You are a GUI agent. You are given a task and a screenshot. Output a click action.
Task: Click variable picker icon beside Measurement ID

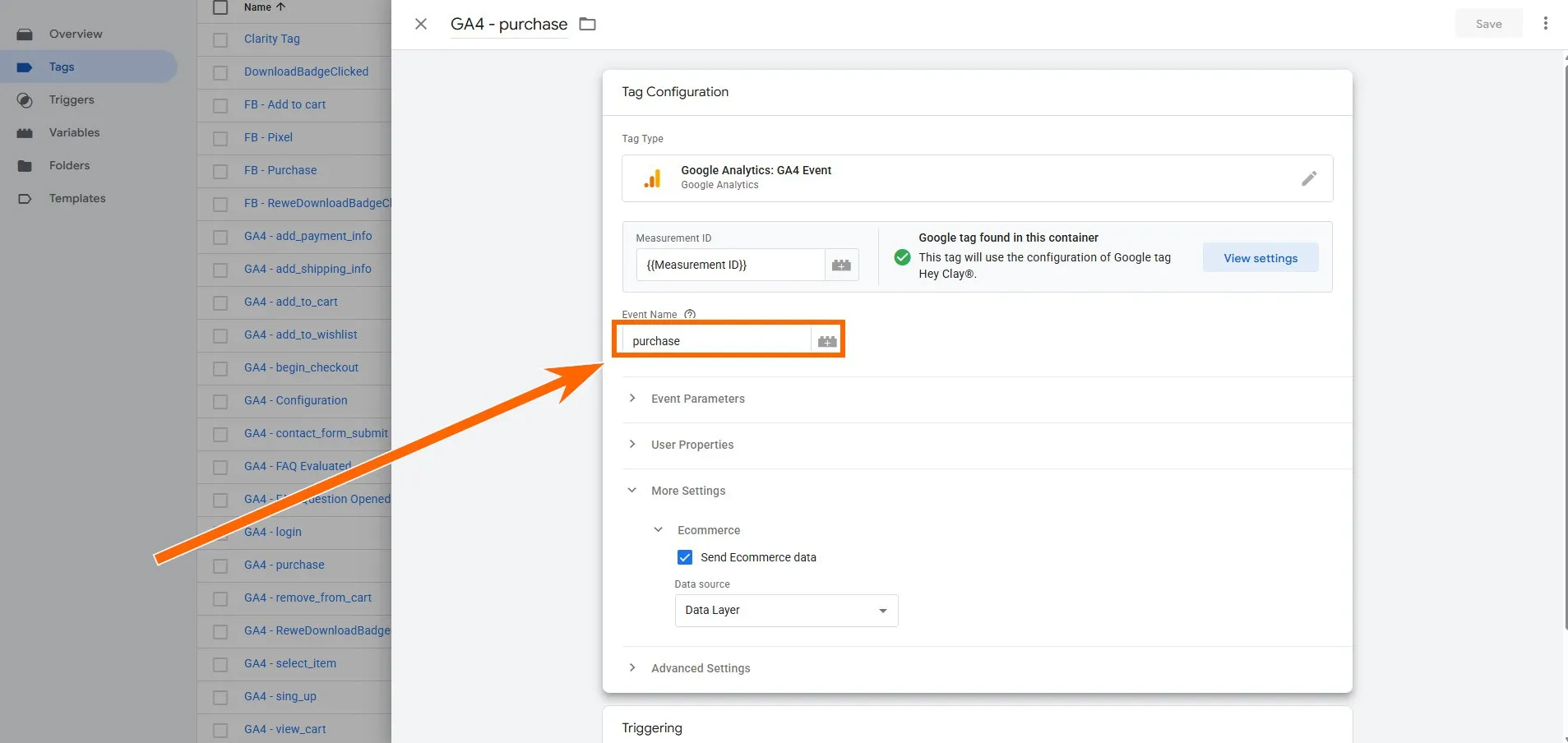point(841,265)
